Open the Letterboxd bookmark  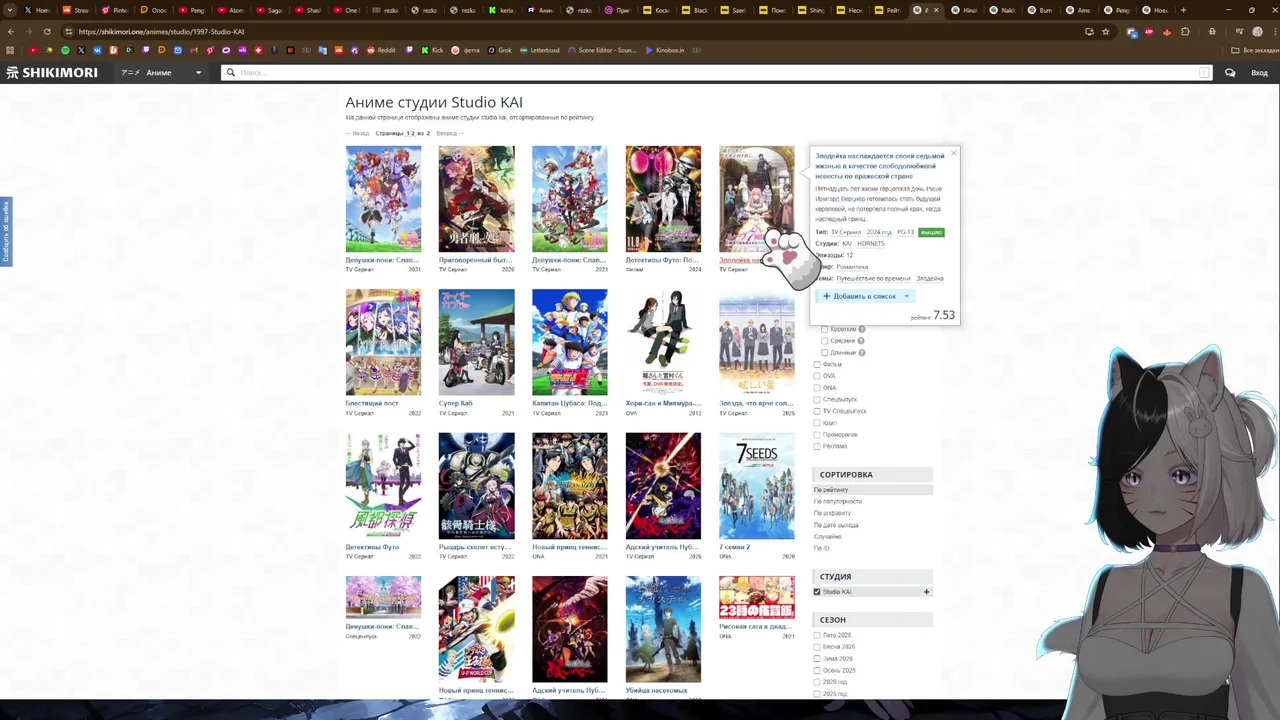pos(541,50)
